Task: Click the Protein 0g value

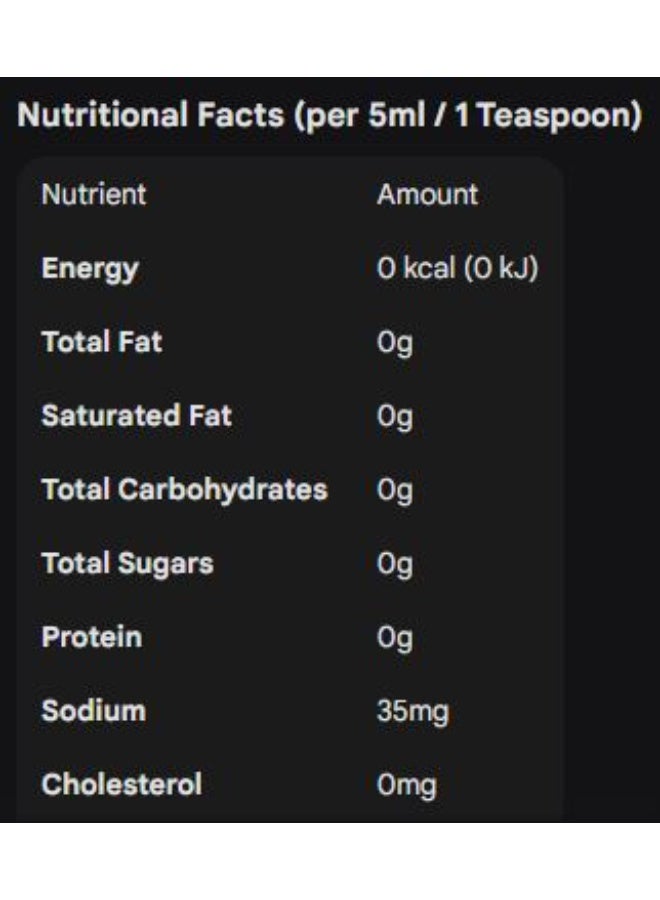Action: click(395, 639)
